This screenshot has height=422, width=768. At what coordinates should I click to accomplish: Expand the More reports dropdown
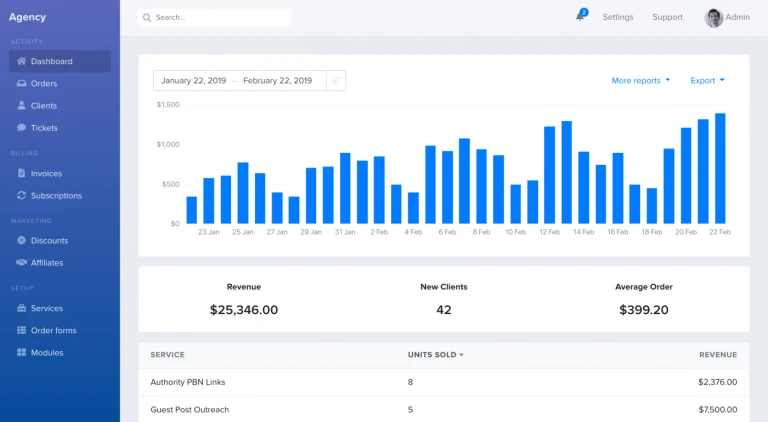click(641, 80)
